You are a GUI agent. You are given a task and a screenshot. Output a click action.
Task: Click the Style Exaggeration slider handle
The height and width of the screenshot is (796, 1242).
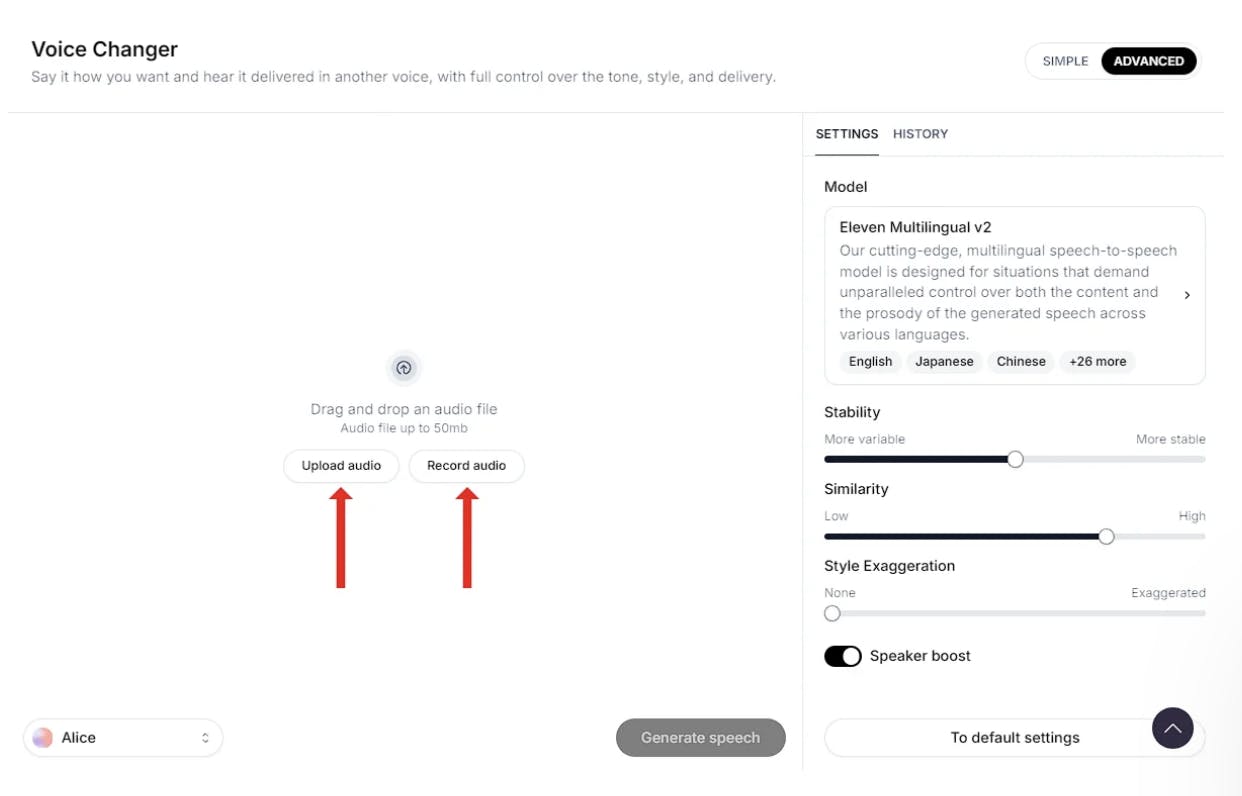point(832,613)
